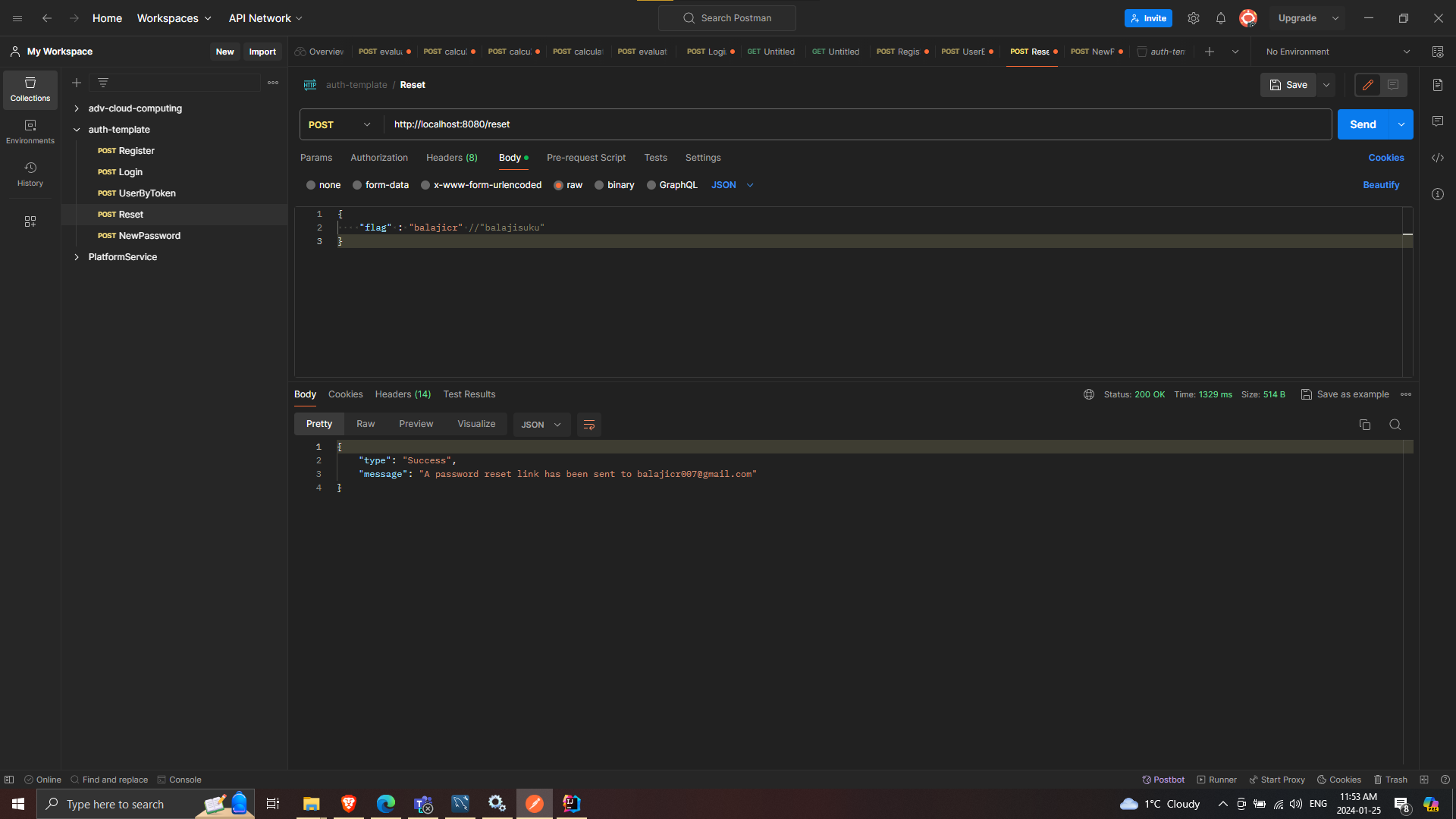The height and width of the screenshot is (819, 1456).
Task: Open Brave browser from taskbar
Action: pyautogui.click(x=349, y=804)
